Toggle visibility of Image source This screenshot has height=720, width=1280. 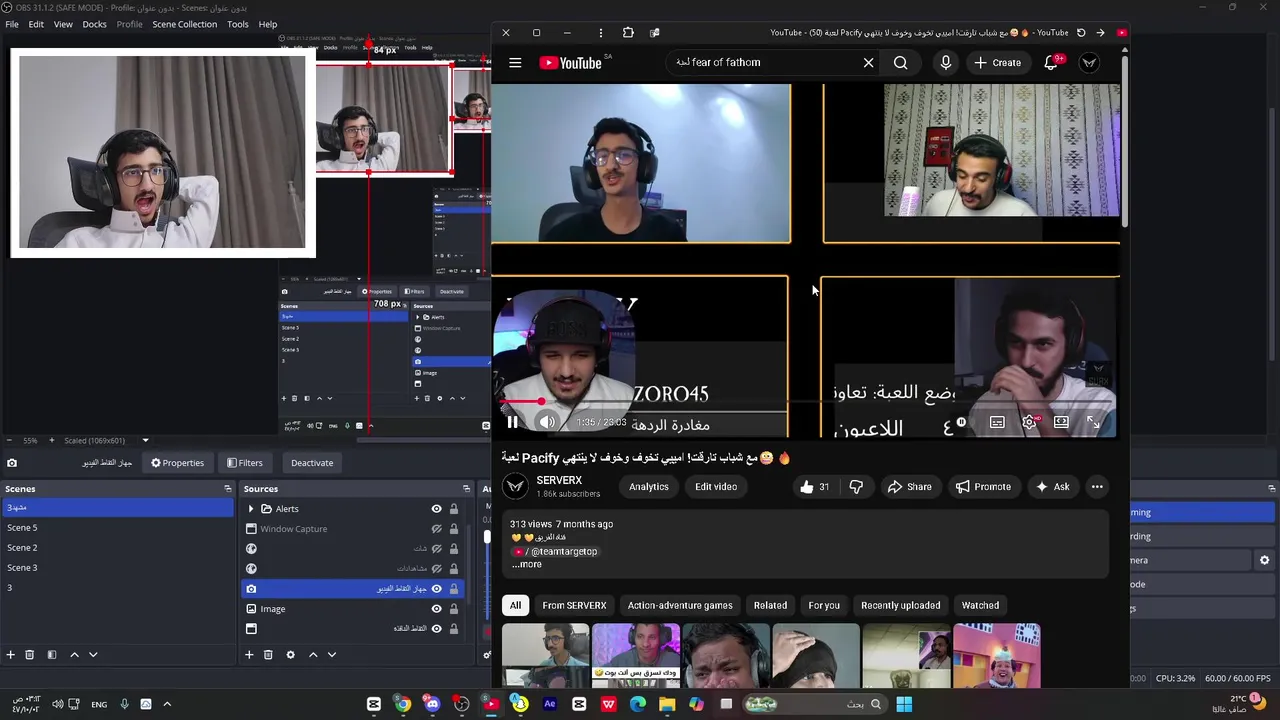pyautogui.click(x=436, y=609)
